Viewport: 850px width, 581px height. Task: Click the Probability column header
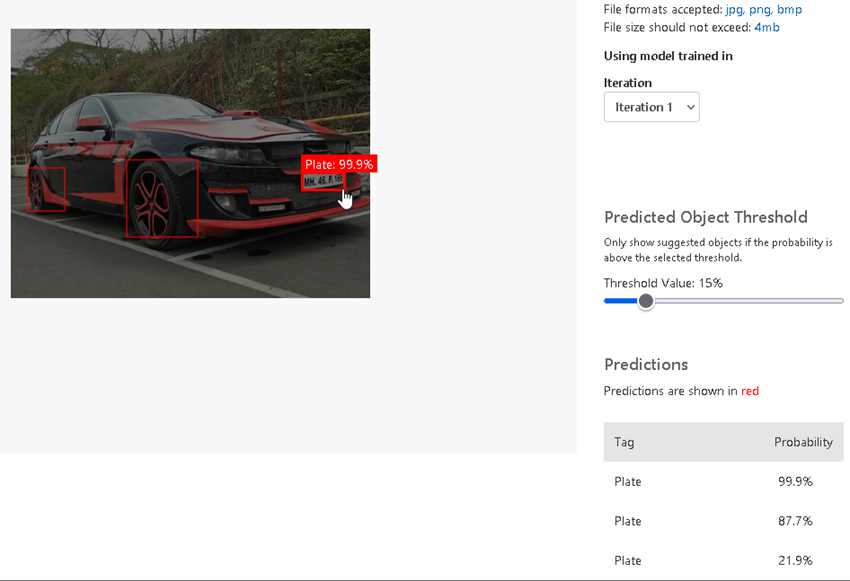tap(803, 442)
